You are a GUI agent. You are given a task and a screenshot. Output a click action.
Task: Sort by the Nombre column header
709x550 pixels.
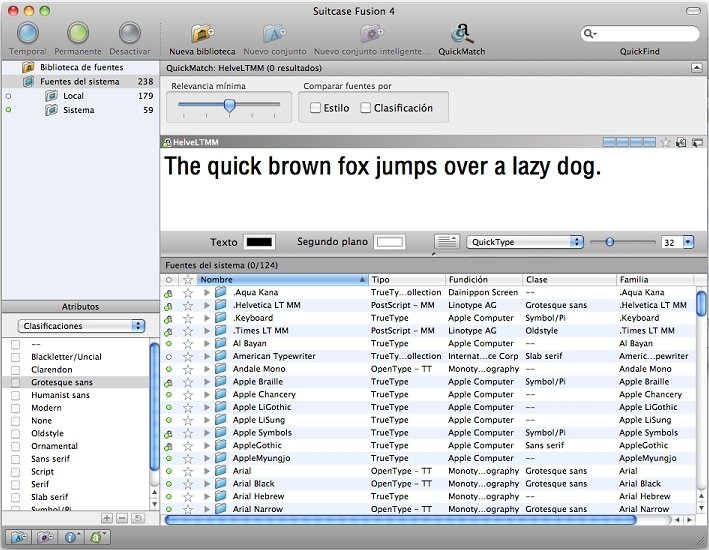283,280
